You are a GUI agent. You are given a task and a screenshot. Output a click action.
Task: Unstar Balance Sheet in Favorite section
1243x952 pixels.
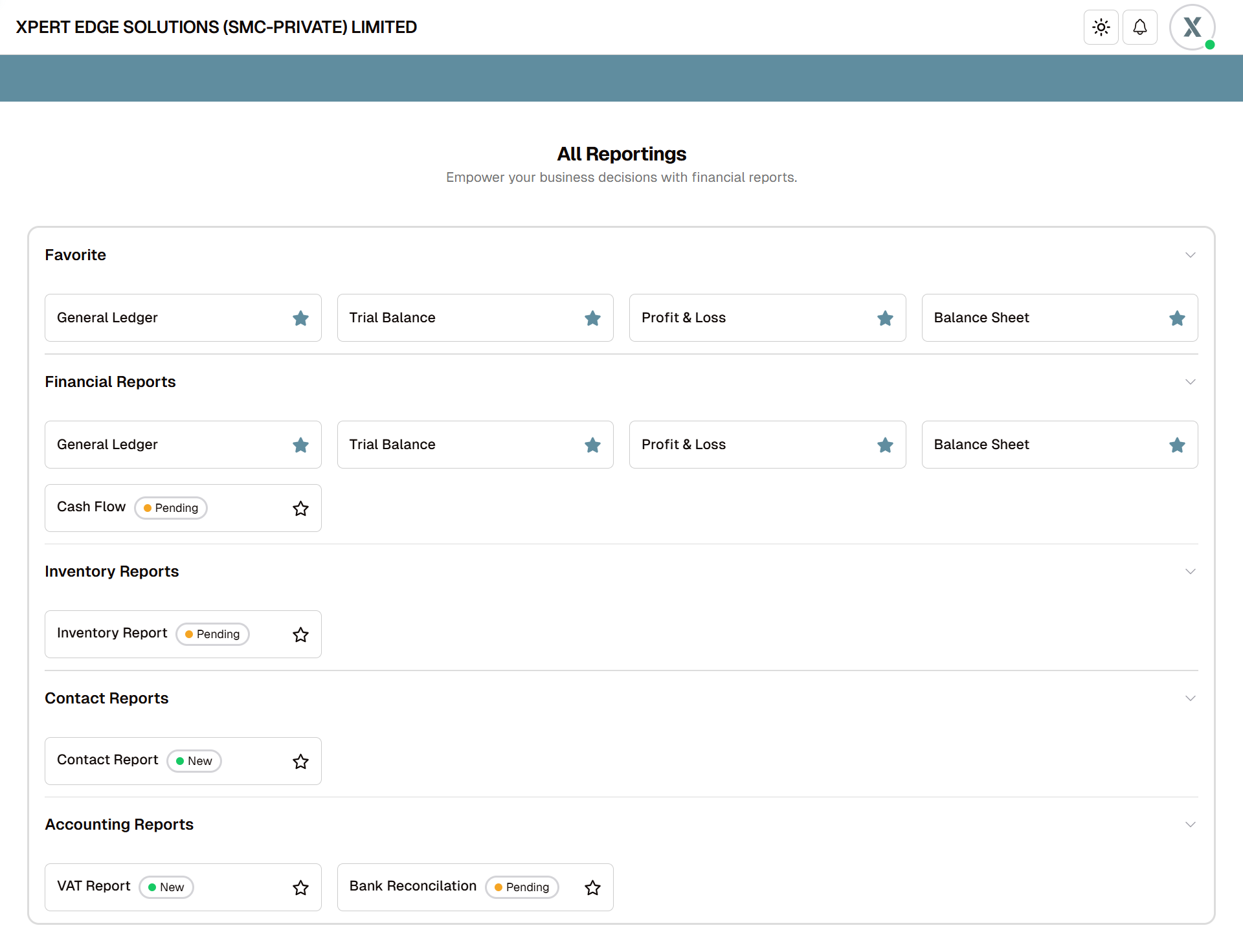pyautogui.click(x=1177, y=318)
